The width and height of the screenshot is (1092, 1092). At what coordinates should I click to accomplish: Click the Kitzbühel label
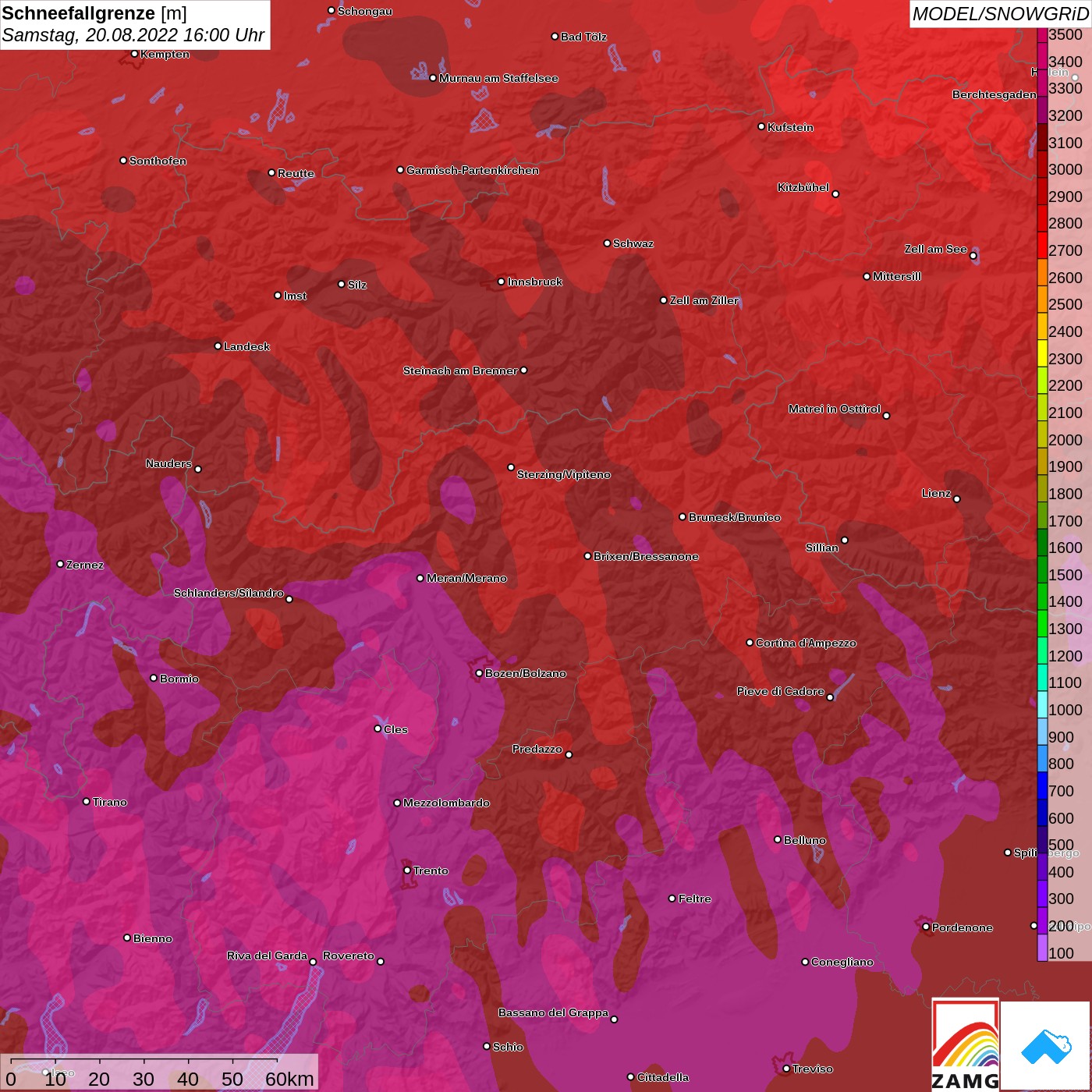click(x=803, y=187)
